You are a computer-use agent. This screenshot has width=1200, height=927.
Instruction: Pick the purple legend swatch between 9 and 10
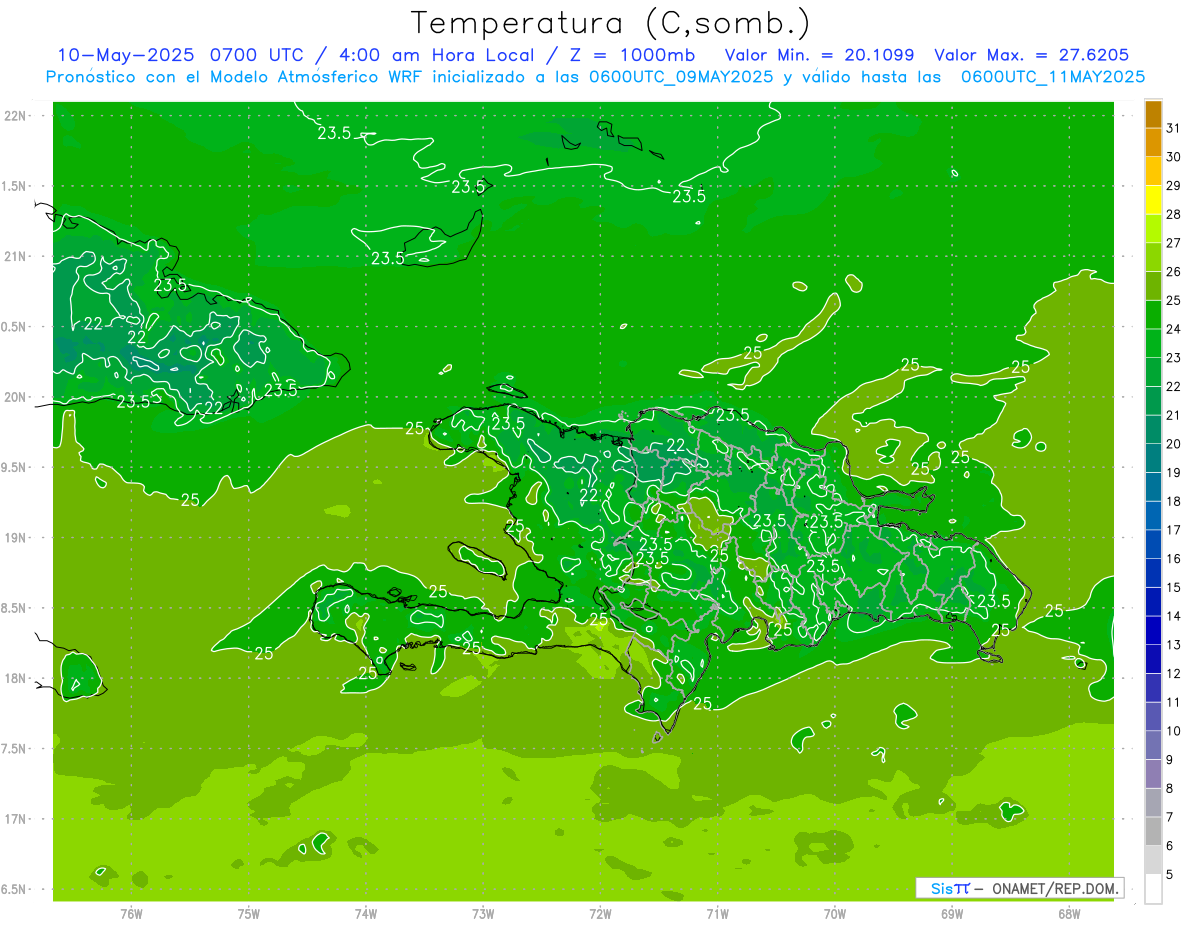coord(1153,745)
